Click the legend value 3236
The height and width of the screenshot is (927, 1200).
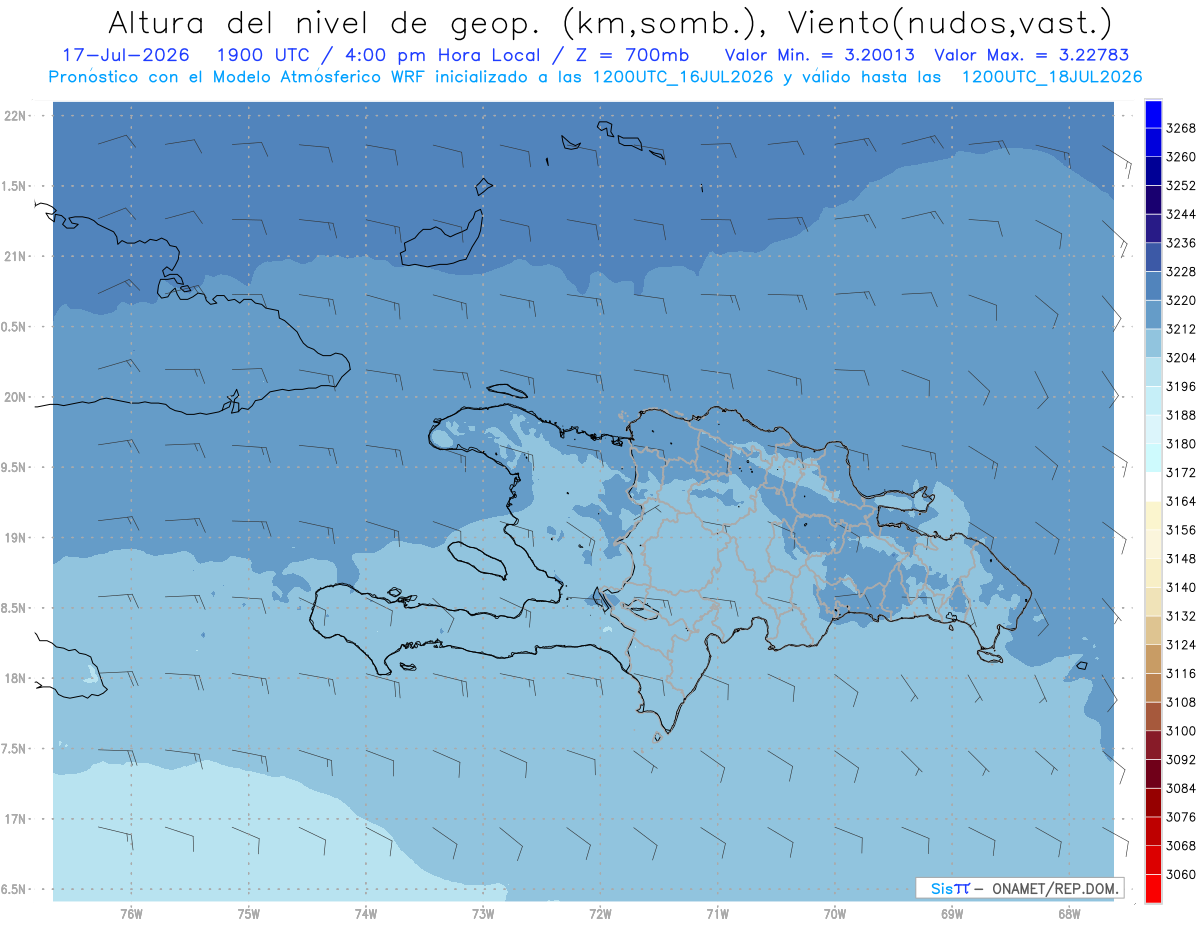point(1181,243)
